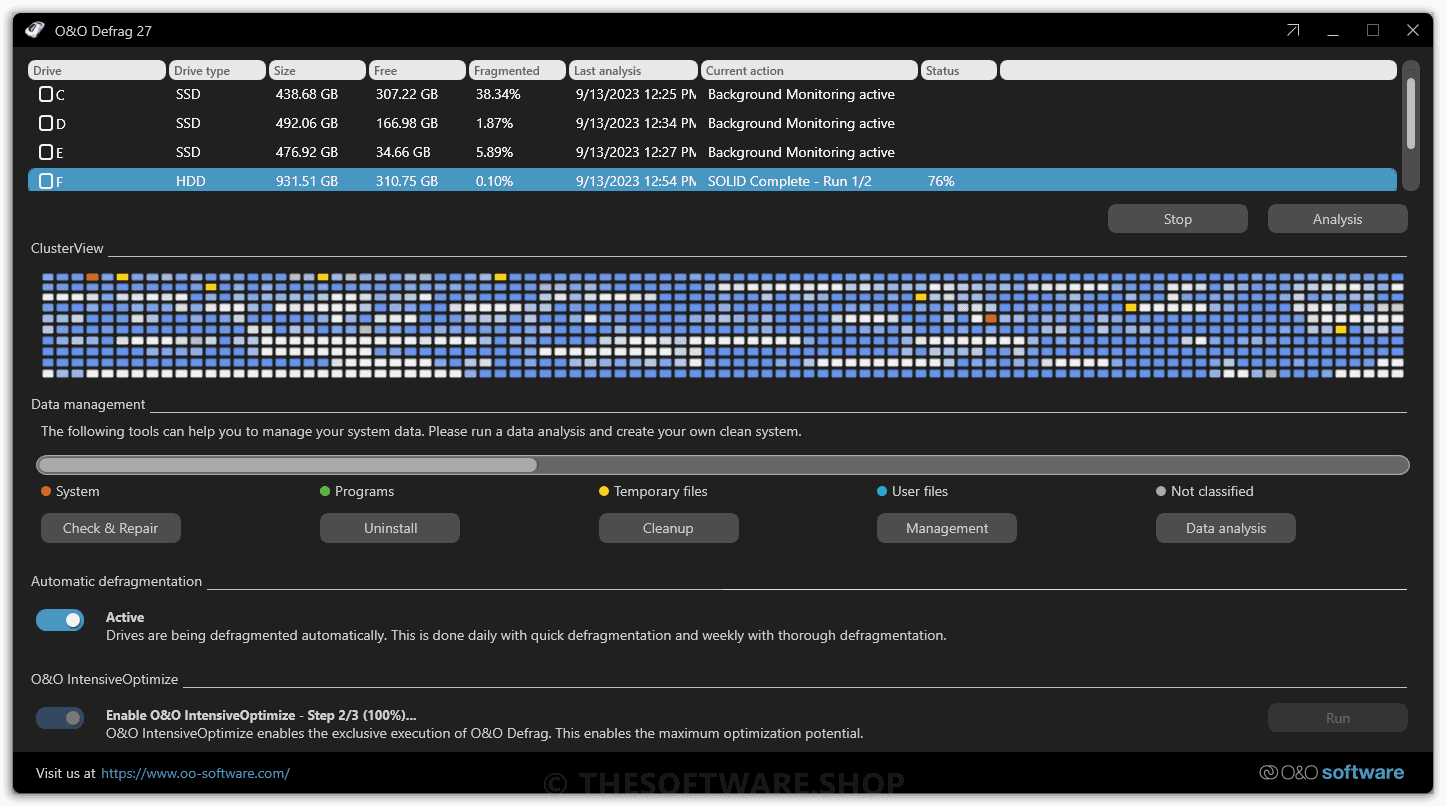Check the box for drive C
1446x806 pixels.
(46, 94)
